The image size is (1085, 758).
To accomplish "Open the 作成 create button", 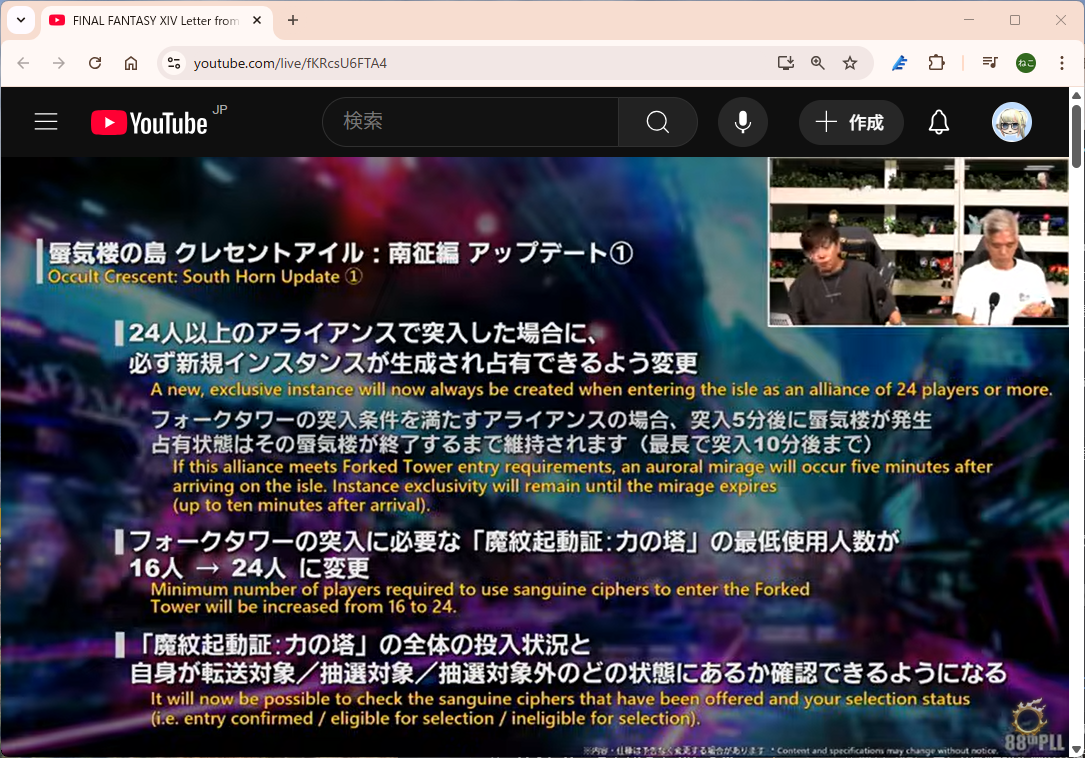I will 851,123.
